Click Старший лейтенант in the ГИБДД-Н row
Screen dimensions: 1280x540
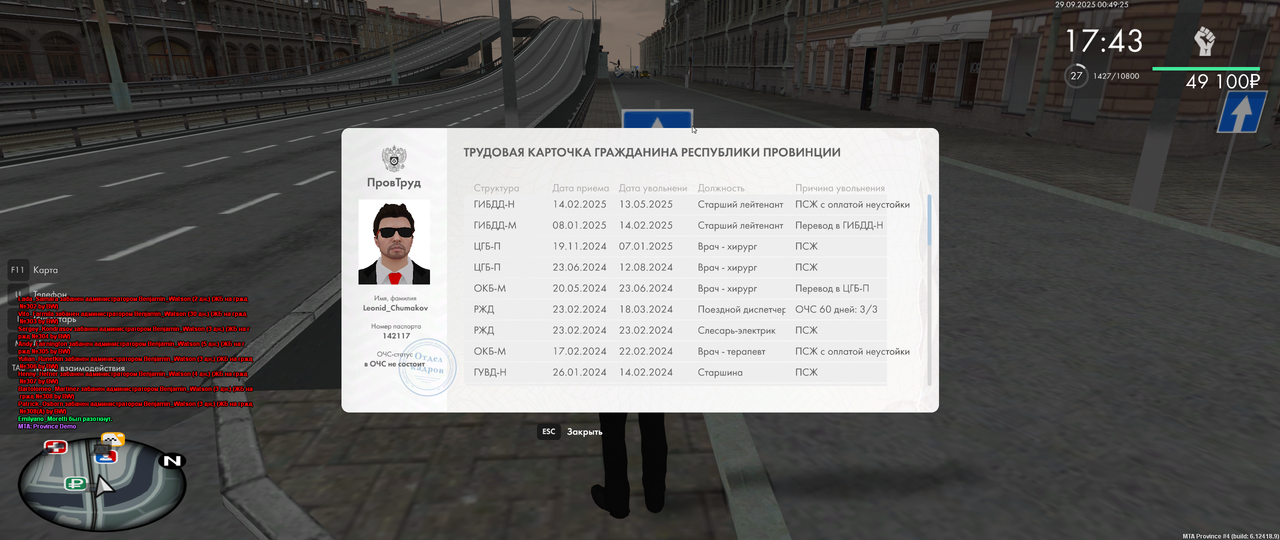pos(741,204)
